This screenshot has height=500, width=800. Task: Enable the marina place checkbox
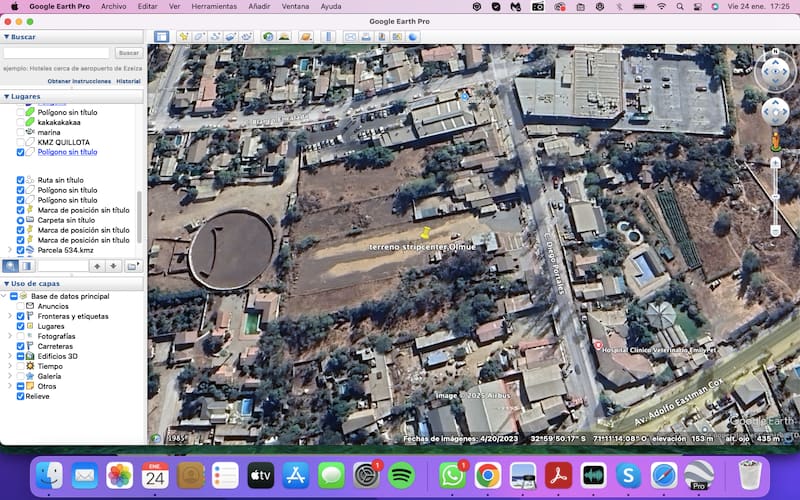click(20, 132)
